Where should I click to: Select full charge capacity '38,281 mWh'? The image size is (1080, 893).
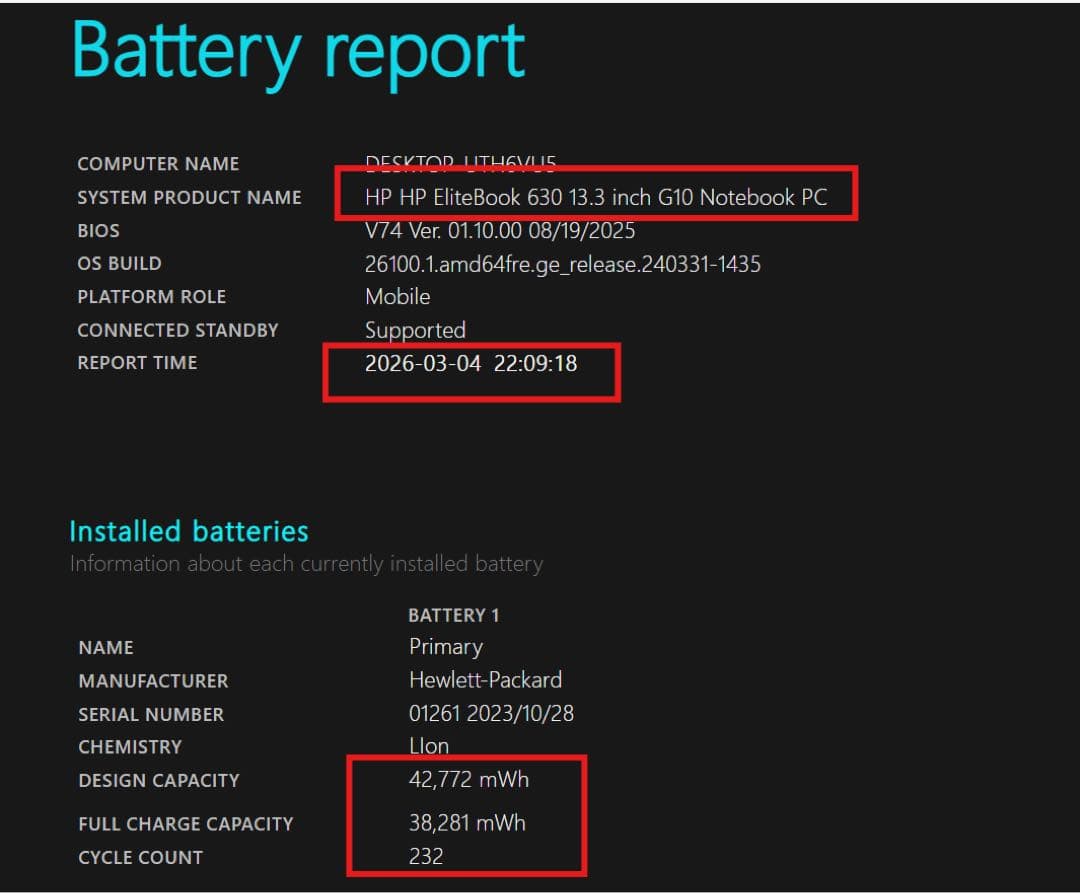[467, 823]
